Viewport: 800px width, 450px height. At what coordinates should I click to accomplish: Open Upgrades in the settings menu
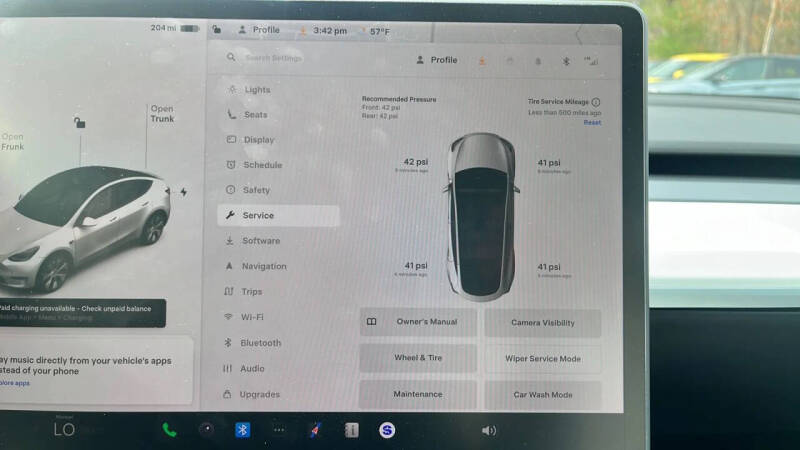(259, 394)
